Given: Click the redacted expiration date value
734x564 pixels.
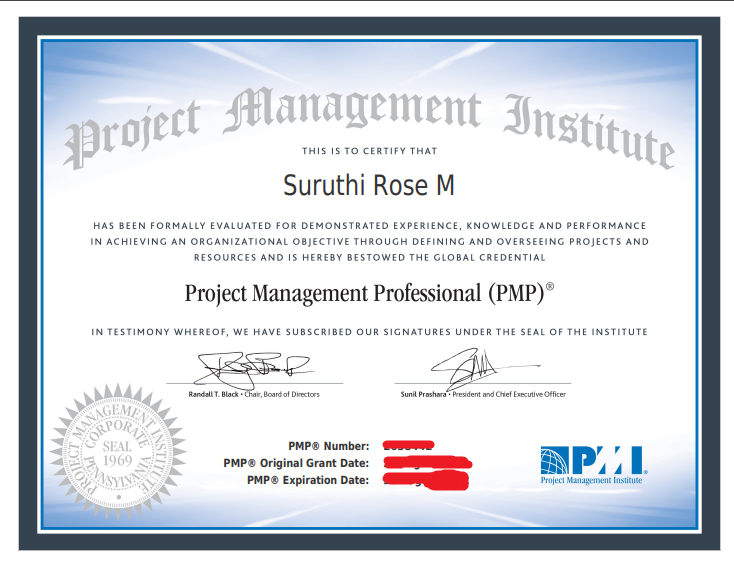Looking at the screenshot, I should pos(426,481).
